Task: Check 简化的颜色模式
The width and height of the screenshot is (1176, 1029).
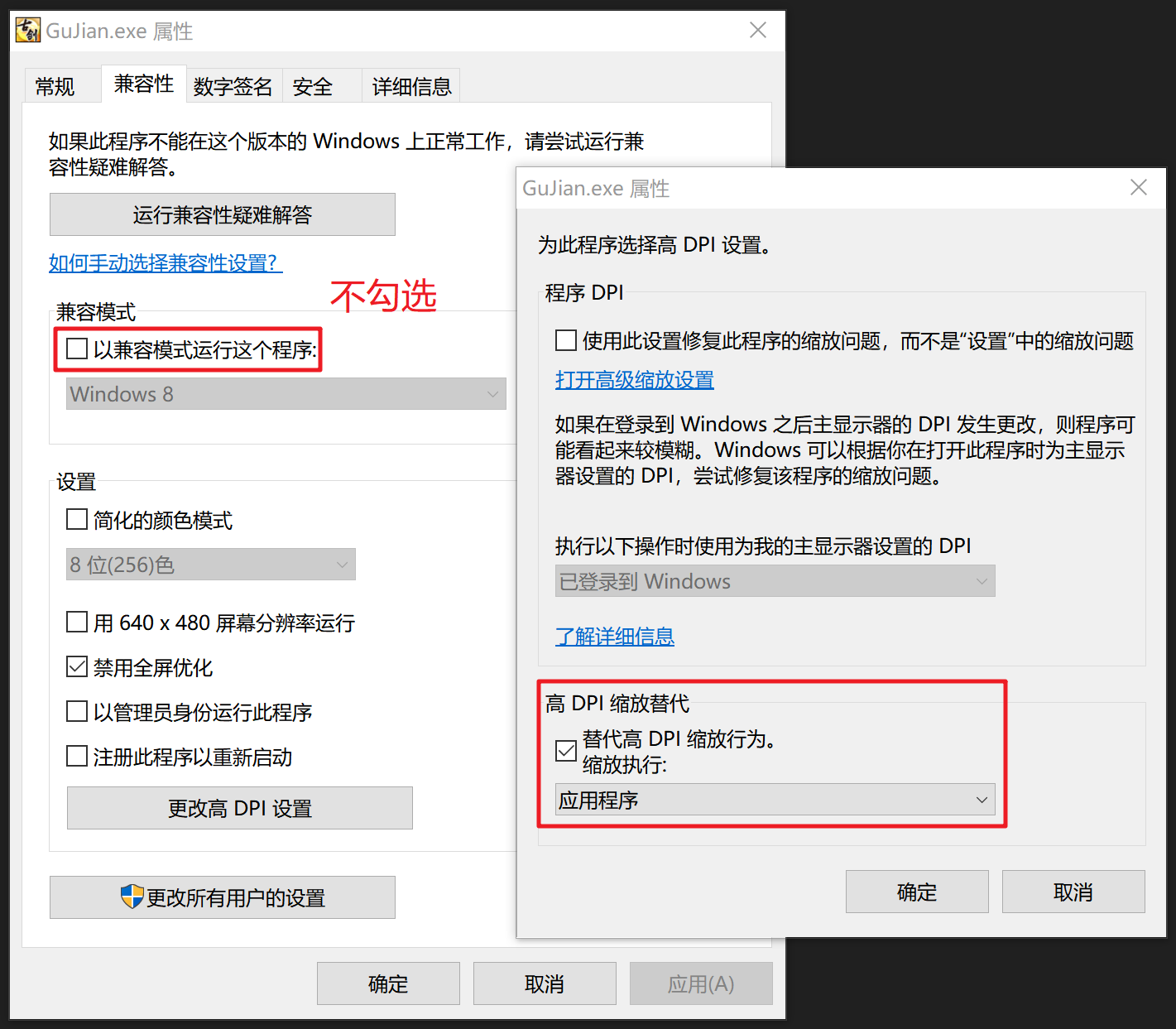Action: pyautogui.click(x=76, y=519)
